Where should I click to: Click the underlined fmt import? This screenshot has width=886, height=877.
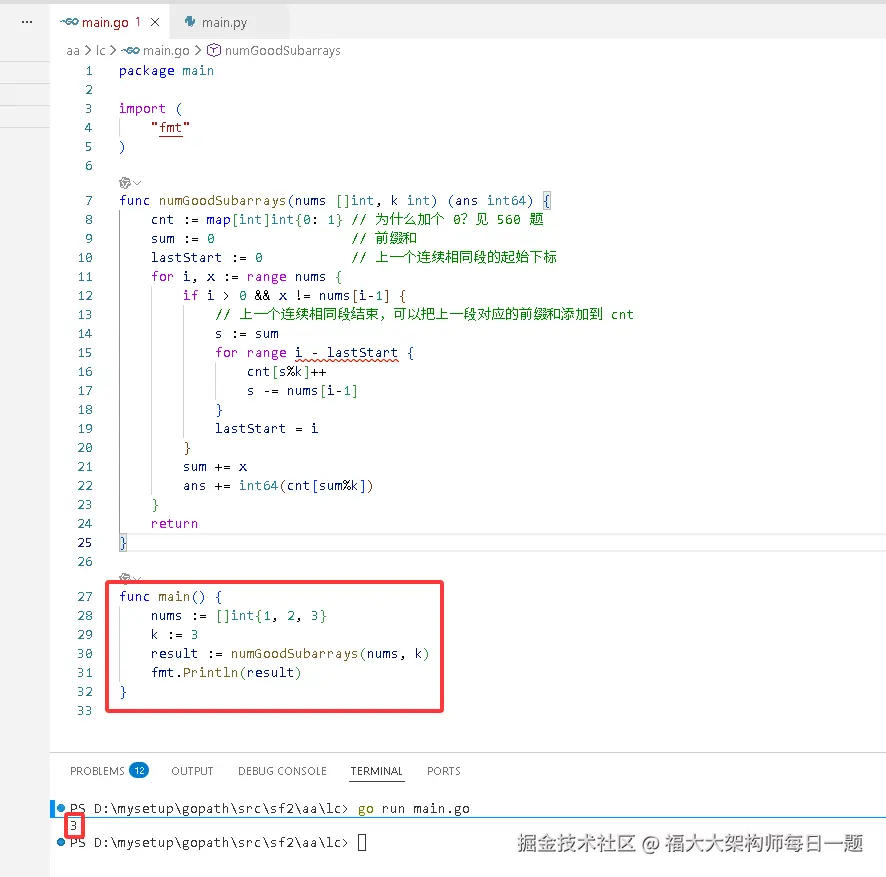click(x=170, y=128)
